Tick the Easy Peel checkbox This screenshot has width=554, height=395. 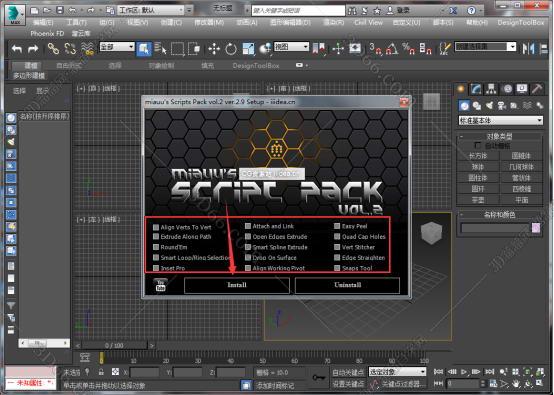point(337,226)
